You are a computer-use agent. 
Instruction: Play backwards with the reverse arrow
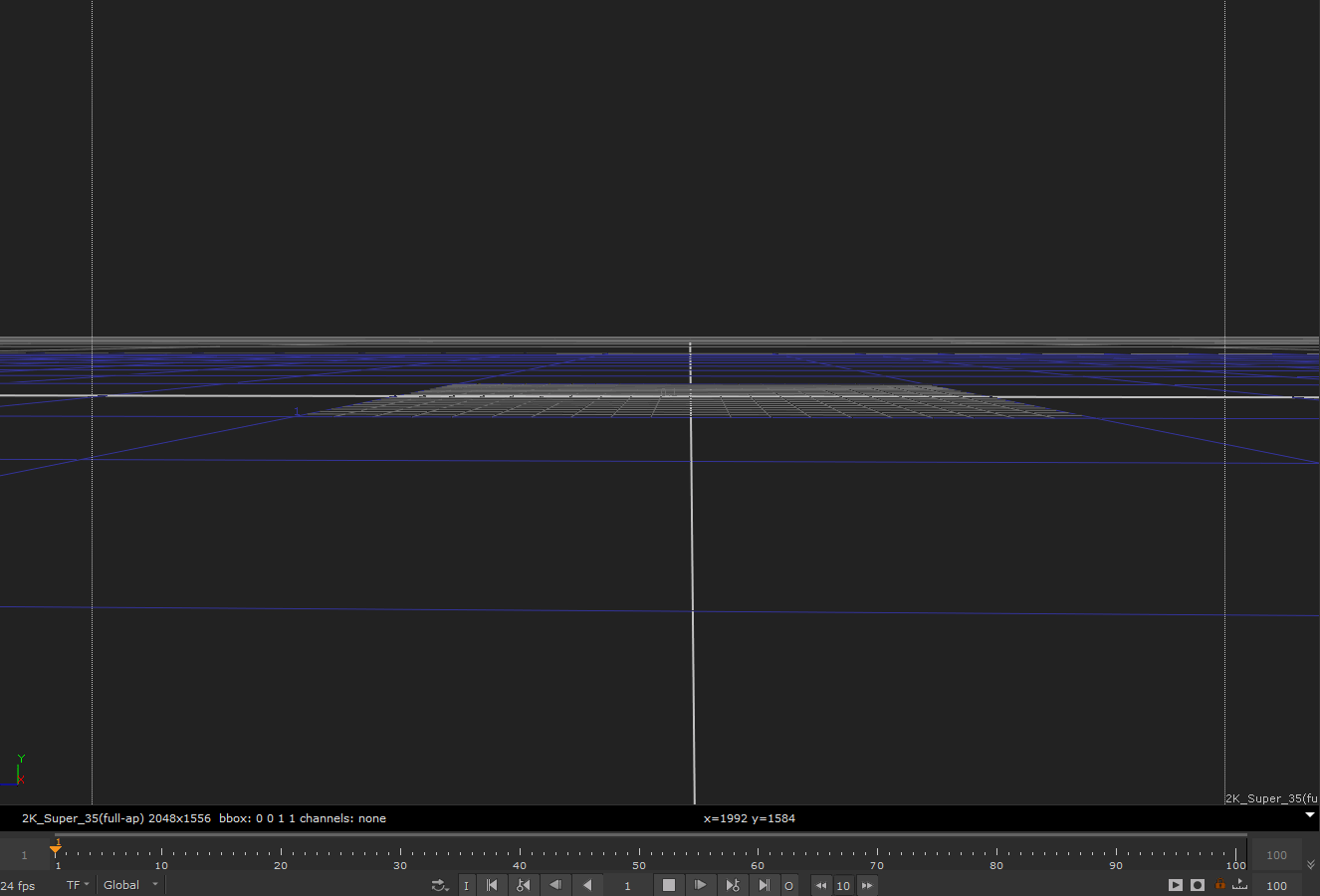587,885
